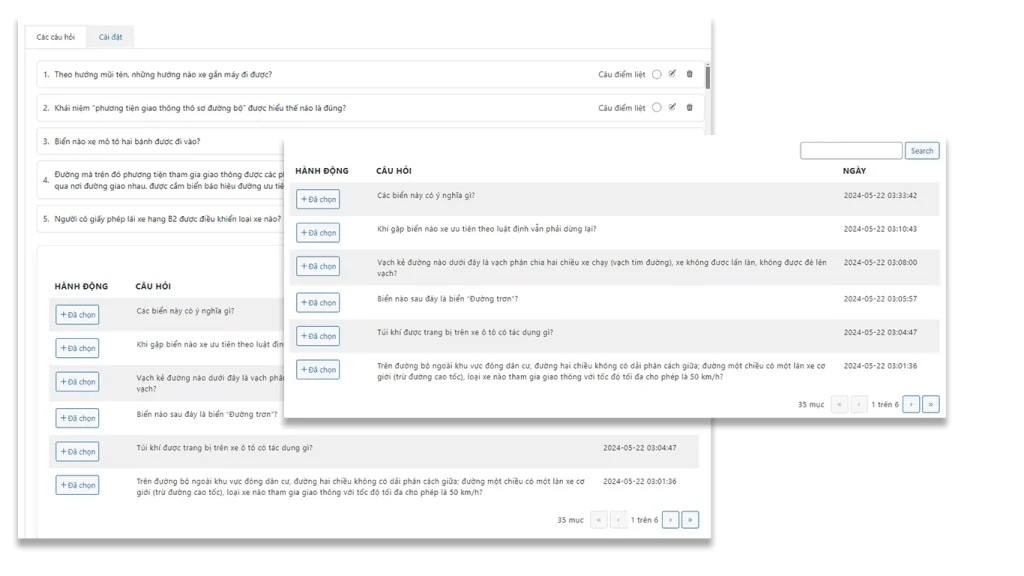Edit question 1 using the pencil icon

tap(672, 74)
